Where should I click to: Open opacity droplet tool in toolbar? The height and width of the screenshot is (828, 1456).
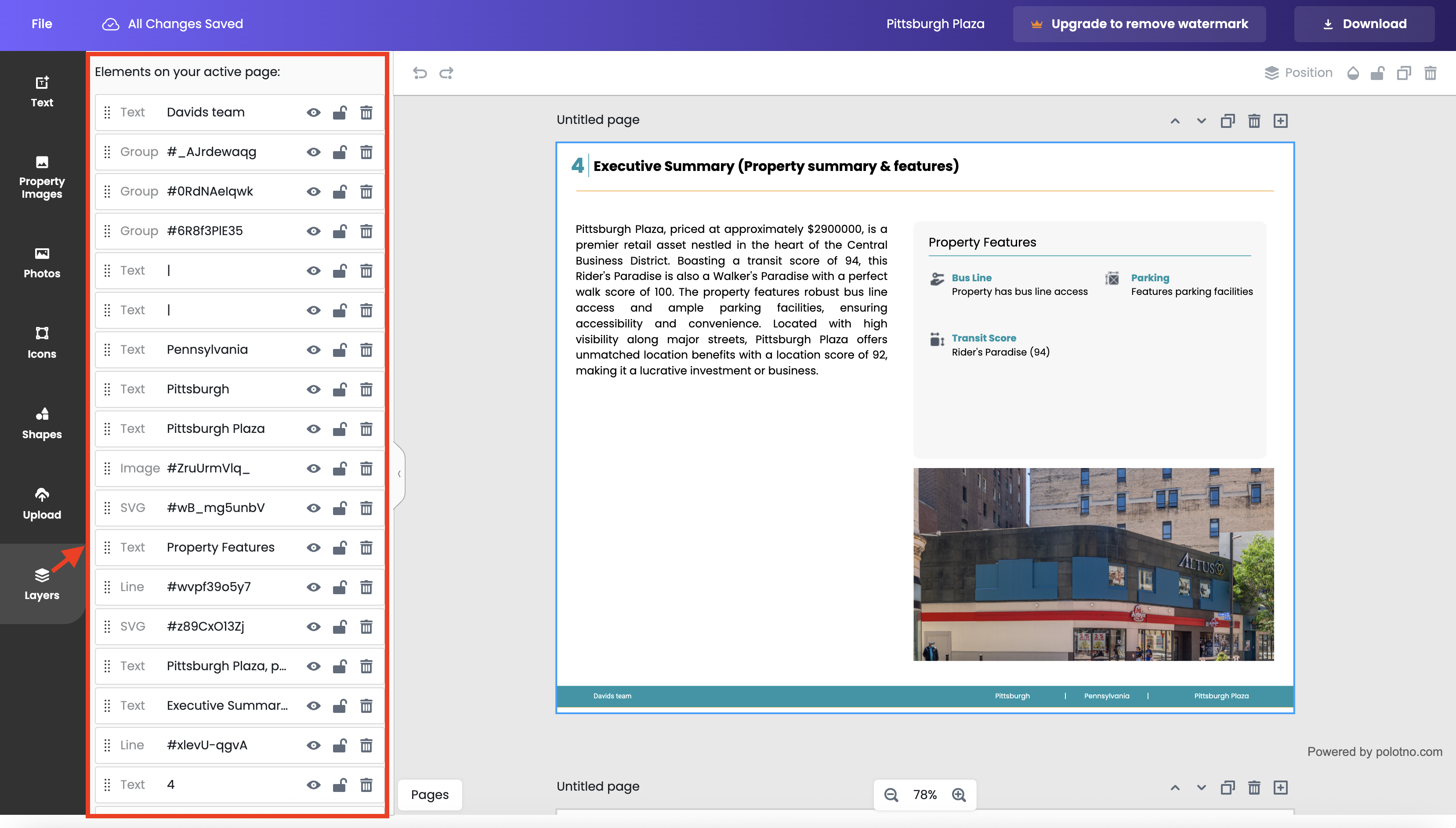coord(1353,73)
